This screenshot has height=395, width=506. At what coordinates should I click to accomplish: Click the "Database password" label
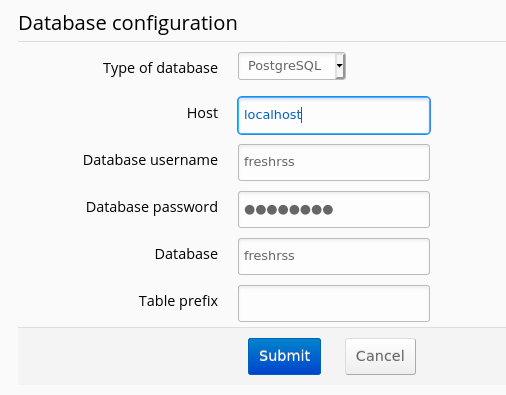152,207
